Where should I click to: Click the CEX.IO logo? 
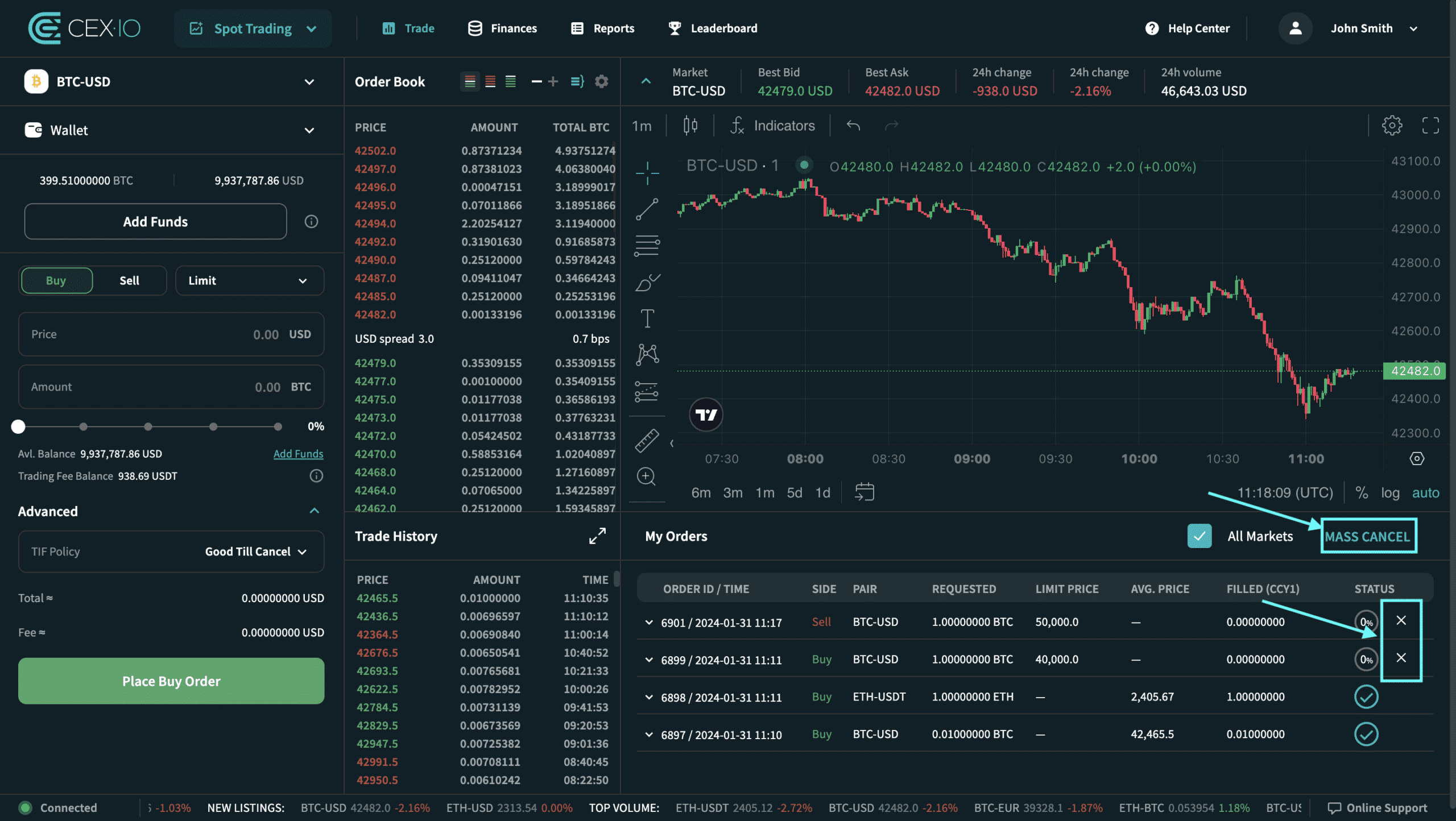[84, 28]
